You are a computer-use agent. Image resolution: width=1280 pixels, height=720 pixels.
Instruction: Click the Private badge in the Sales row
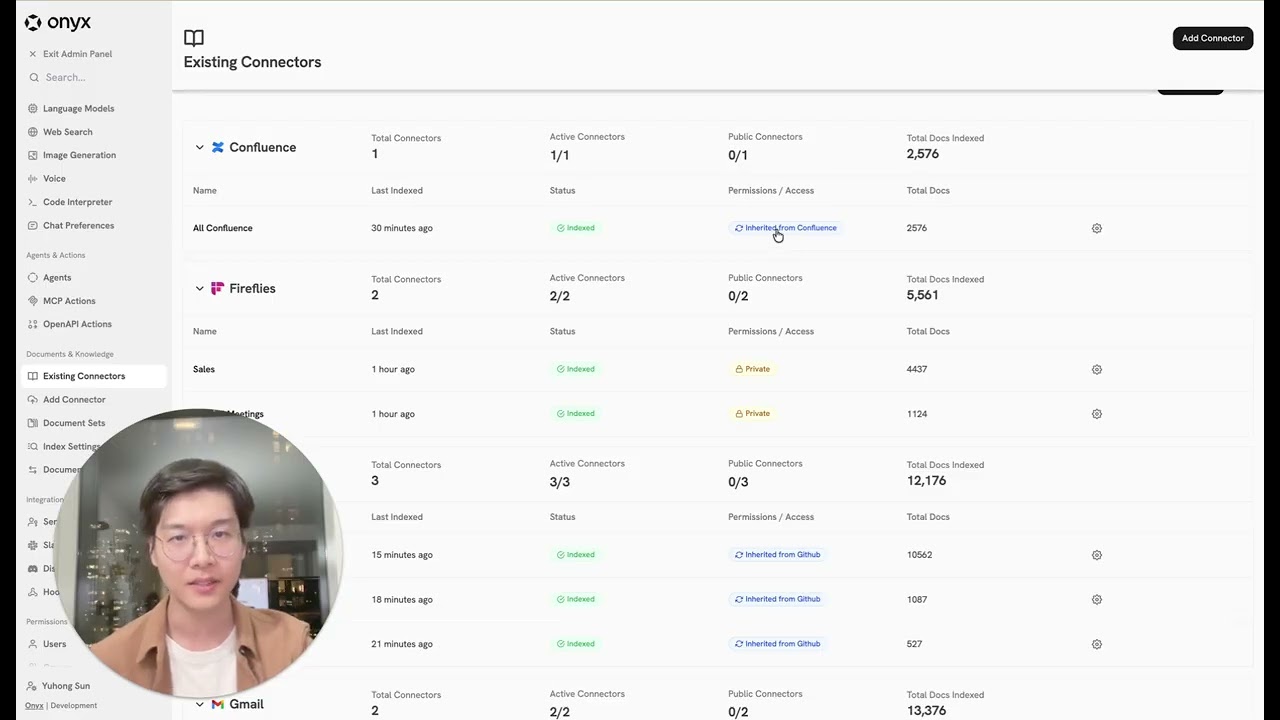753,369
